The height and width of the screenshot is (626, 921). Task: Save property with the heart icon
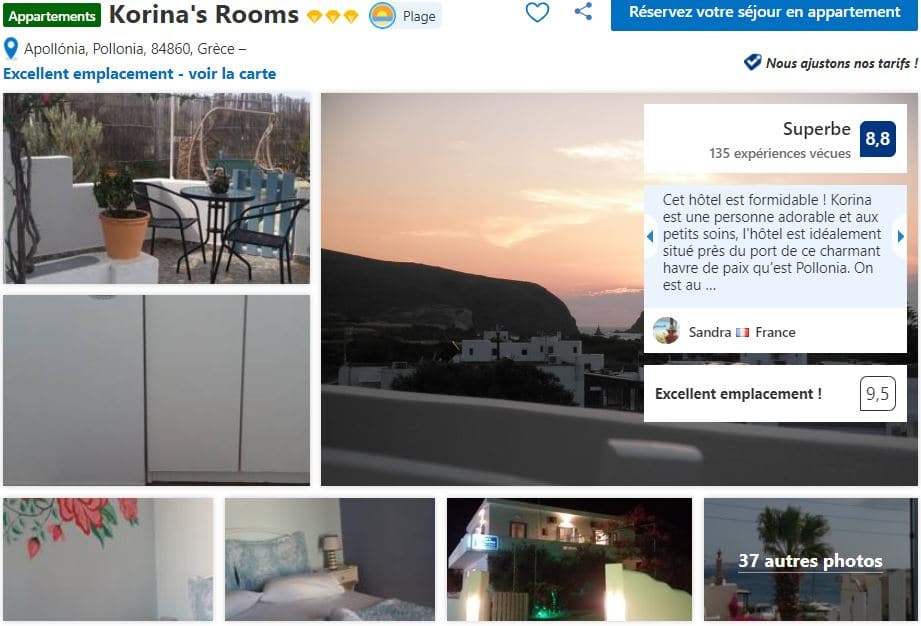(537, 12)
